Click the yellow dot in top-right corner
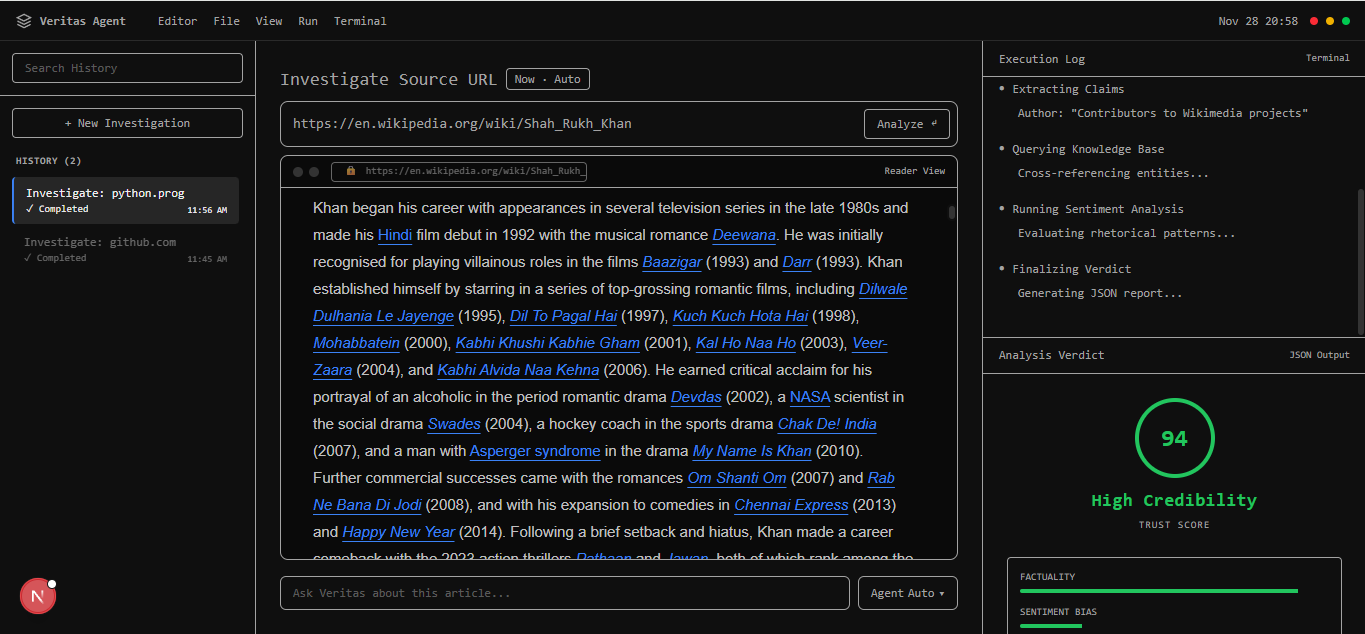Screen dimensions: 1365x634 tap(1330, 21)
